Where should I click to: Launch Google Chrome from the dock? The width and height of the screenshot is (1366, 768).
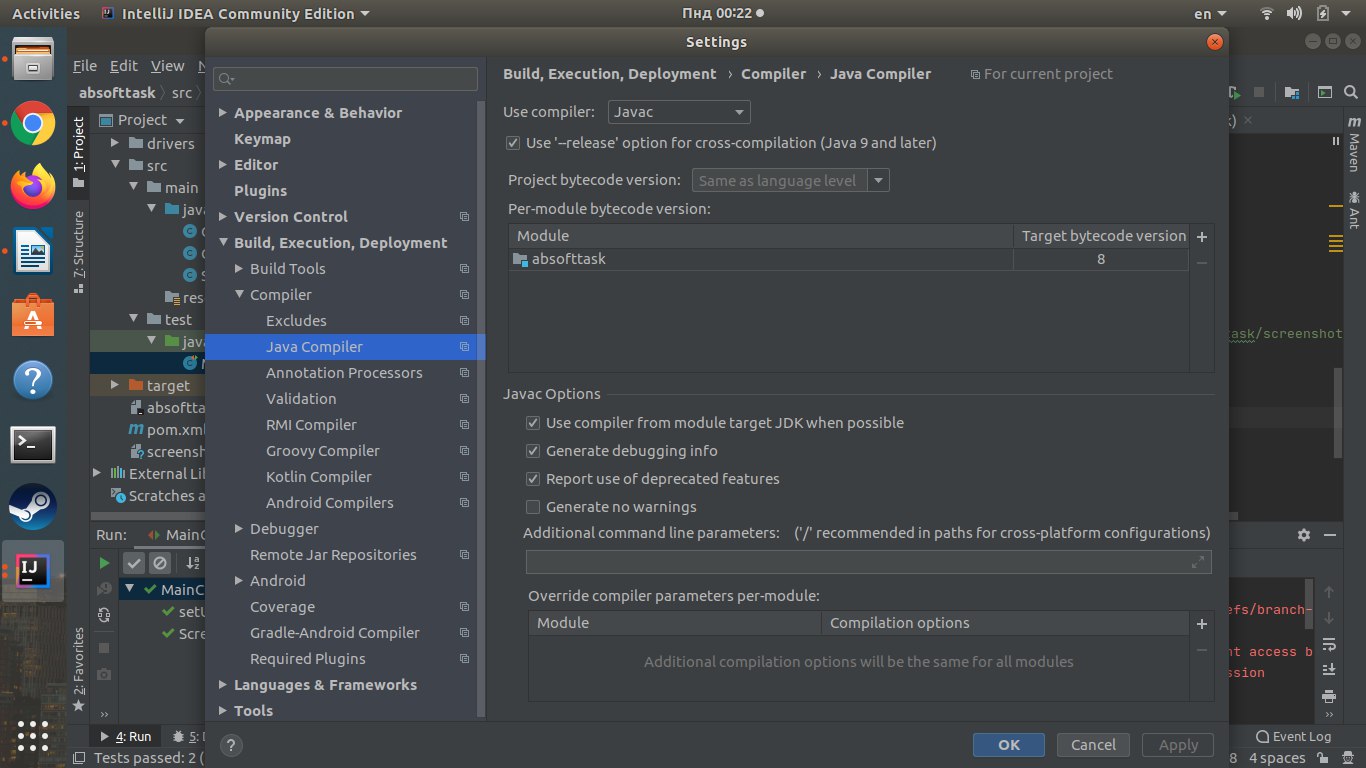(32, 124)
